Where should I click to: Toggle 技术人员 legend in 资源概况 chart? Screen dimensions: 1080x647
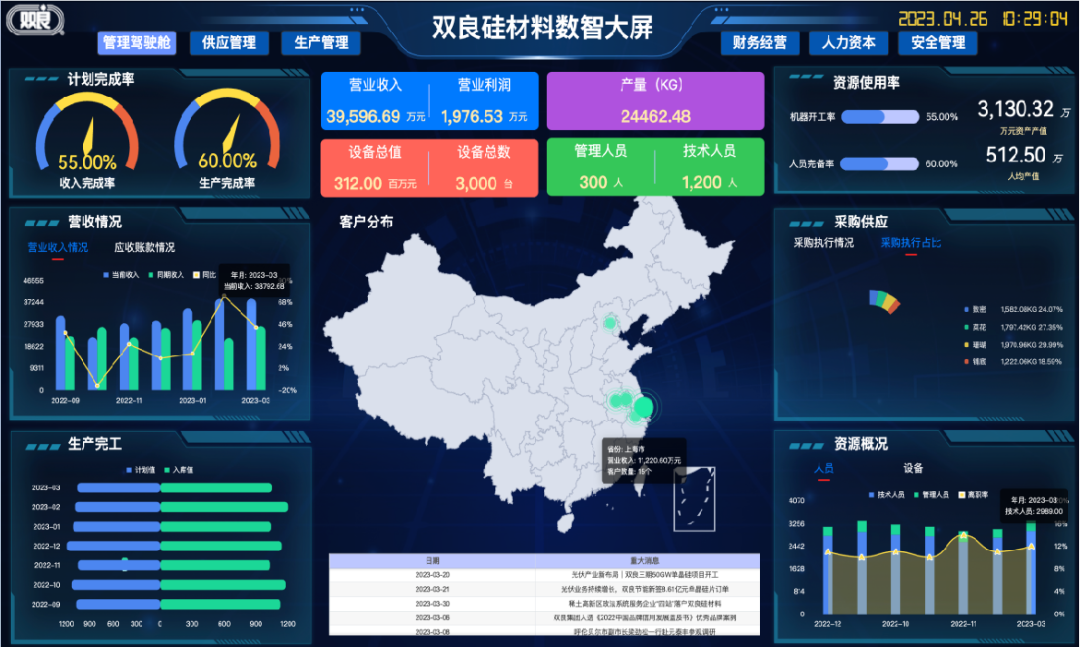click(886, 495)
